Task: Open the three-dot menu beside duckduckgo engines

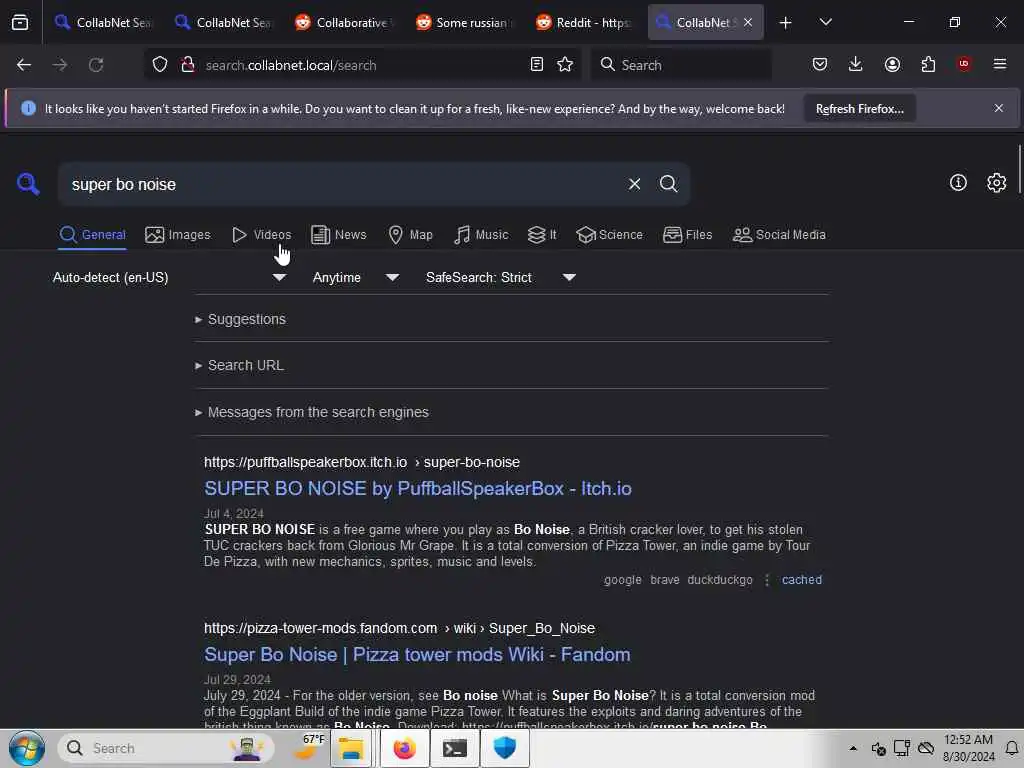Action: pyautogui.click(x=767, y=580)
